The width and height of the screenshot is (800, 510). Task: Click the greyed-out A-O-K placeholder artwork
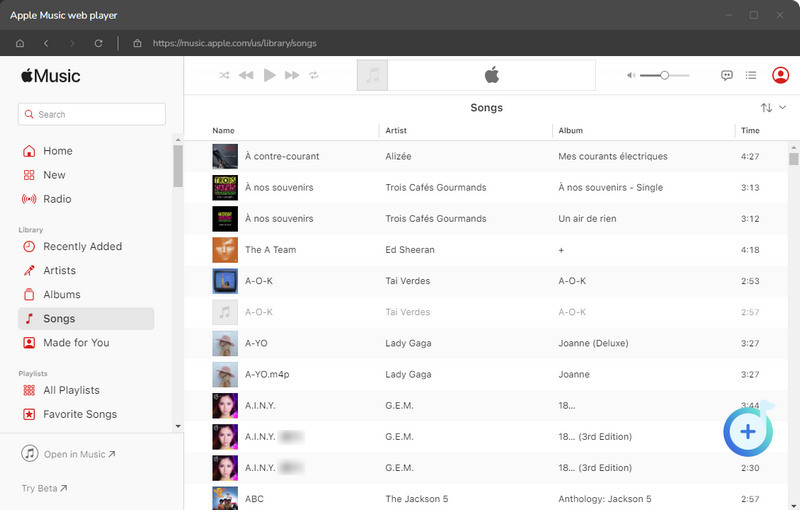225,312
